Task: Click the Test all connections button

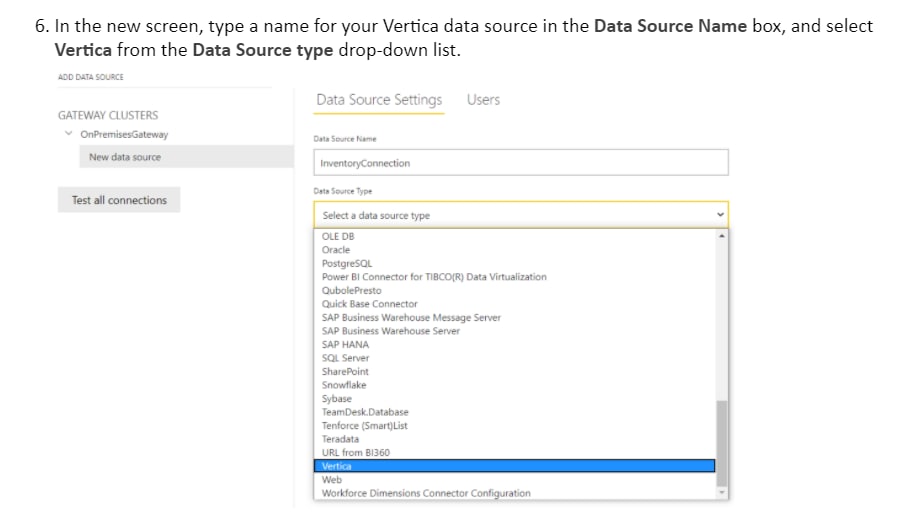Action: point(119,200)
